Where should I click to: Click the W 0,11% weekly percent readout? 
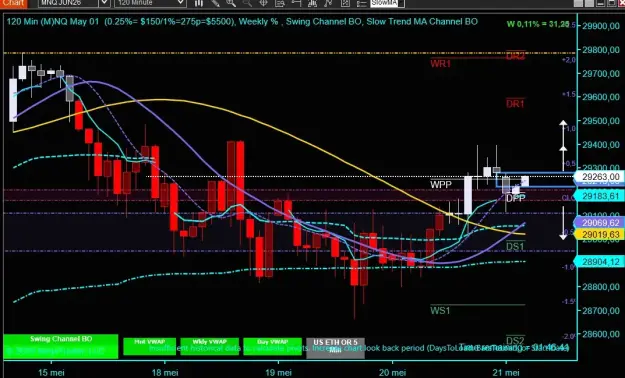coord(538,24)
